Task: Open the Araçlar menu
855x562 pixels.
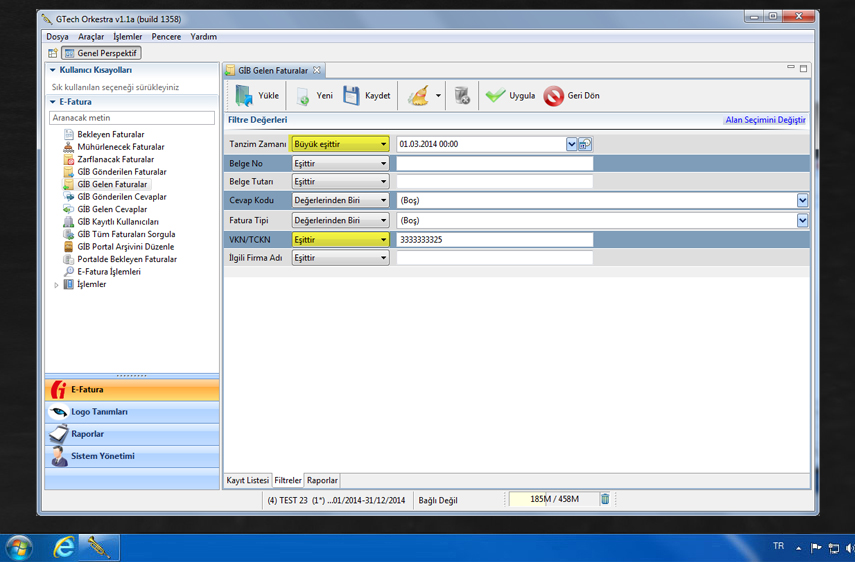Action: coord(91,37)
